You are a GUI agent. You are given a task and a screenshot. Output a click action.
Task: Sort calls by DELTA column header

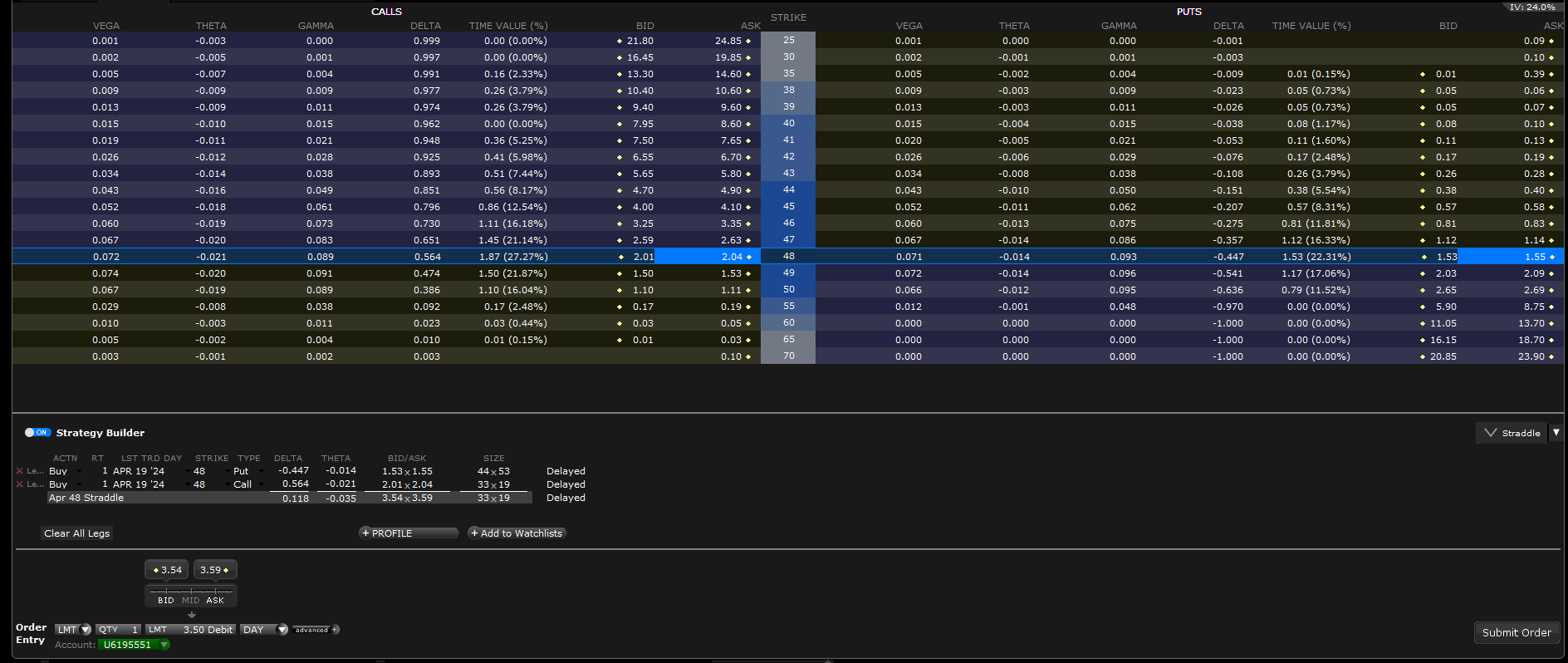coord(425,26)
